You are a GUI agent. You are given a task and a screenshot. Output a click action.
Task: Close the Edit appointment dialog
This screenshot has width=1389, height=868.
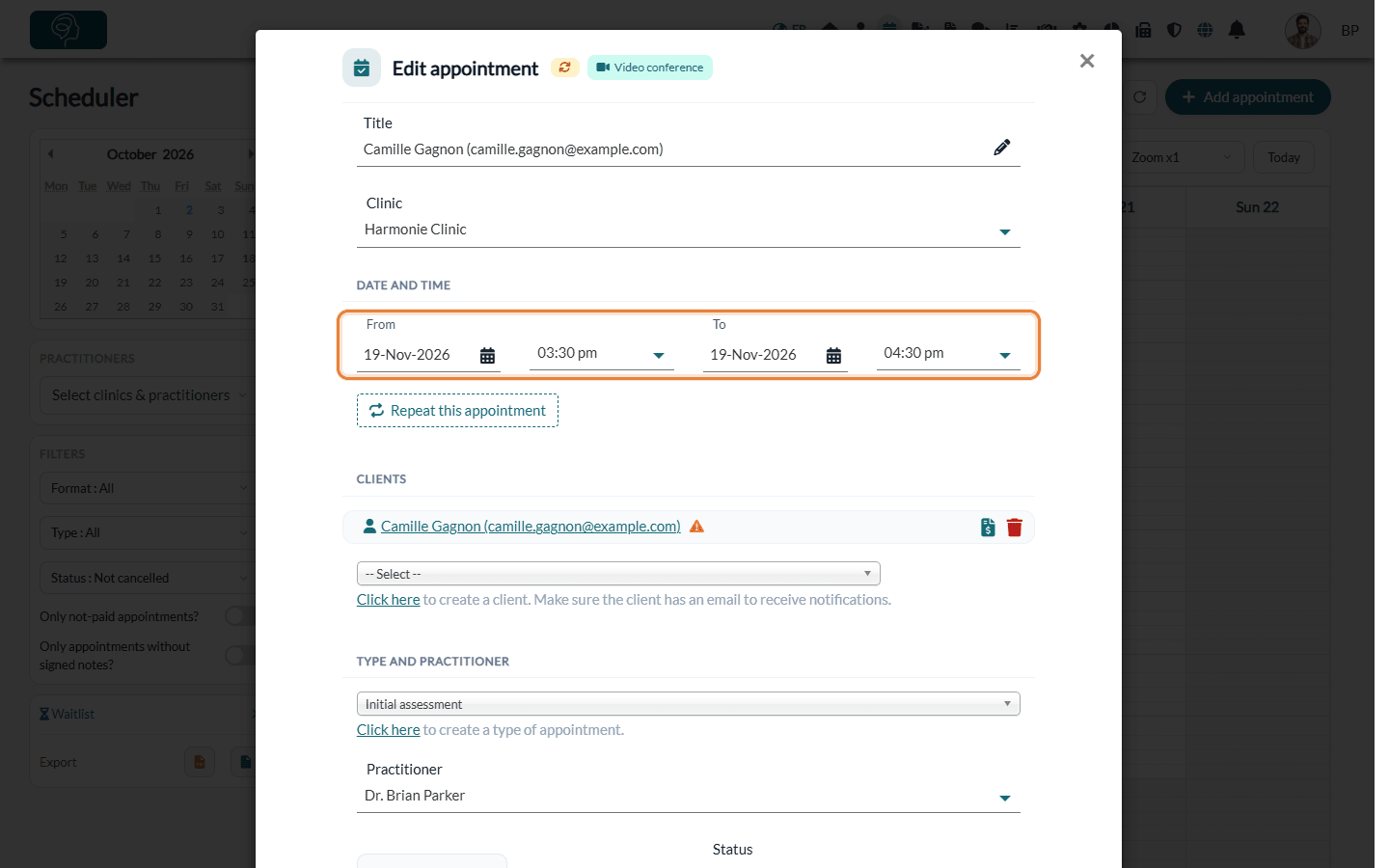(1087, 61)
